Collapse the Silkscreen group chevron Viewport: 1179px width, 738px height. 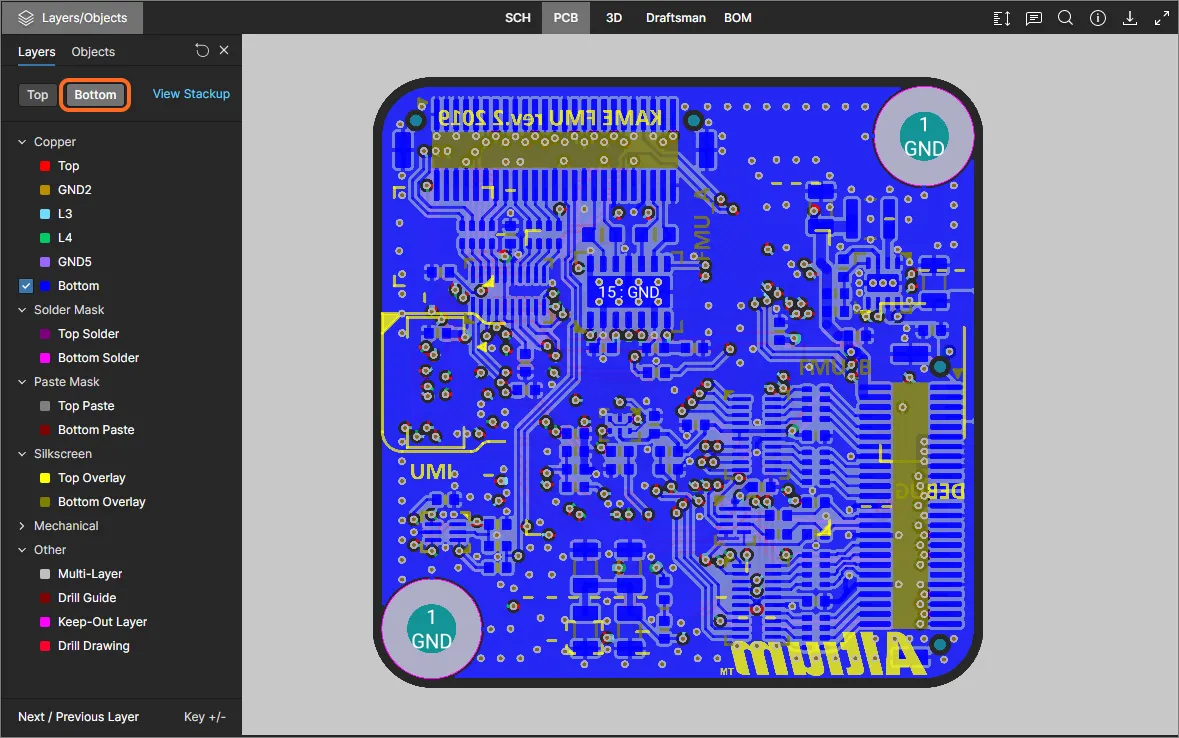pyautogui.click(x=23, y=454)
